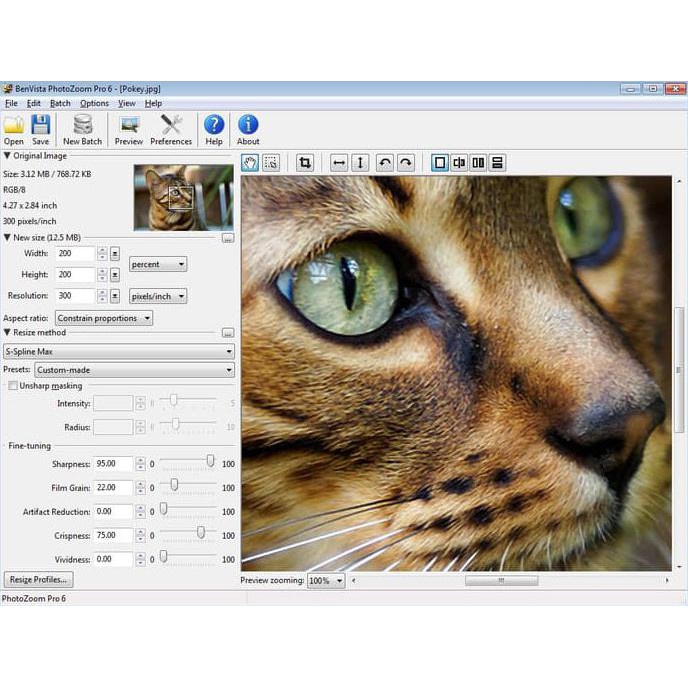
Task: Click the blue Help question mark icon
Action: point(214,130)
